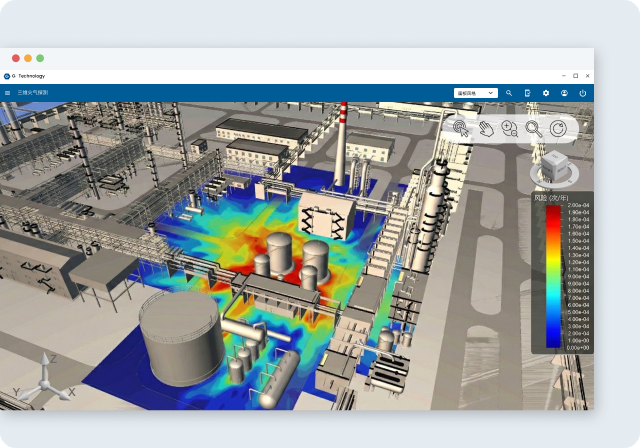Viewport: 640px width, 448px height.
Task: Click the 3D view orientation cube
Action: (553, 165)
